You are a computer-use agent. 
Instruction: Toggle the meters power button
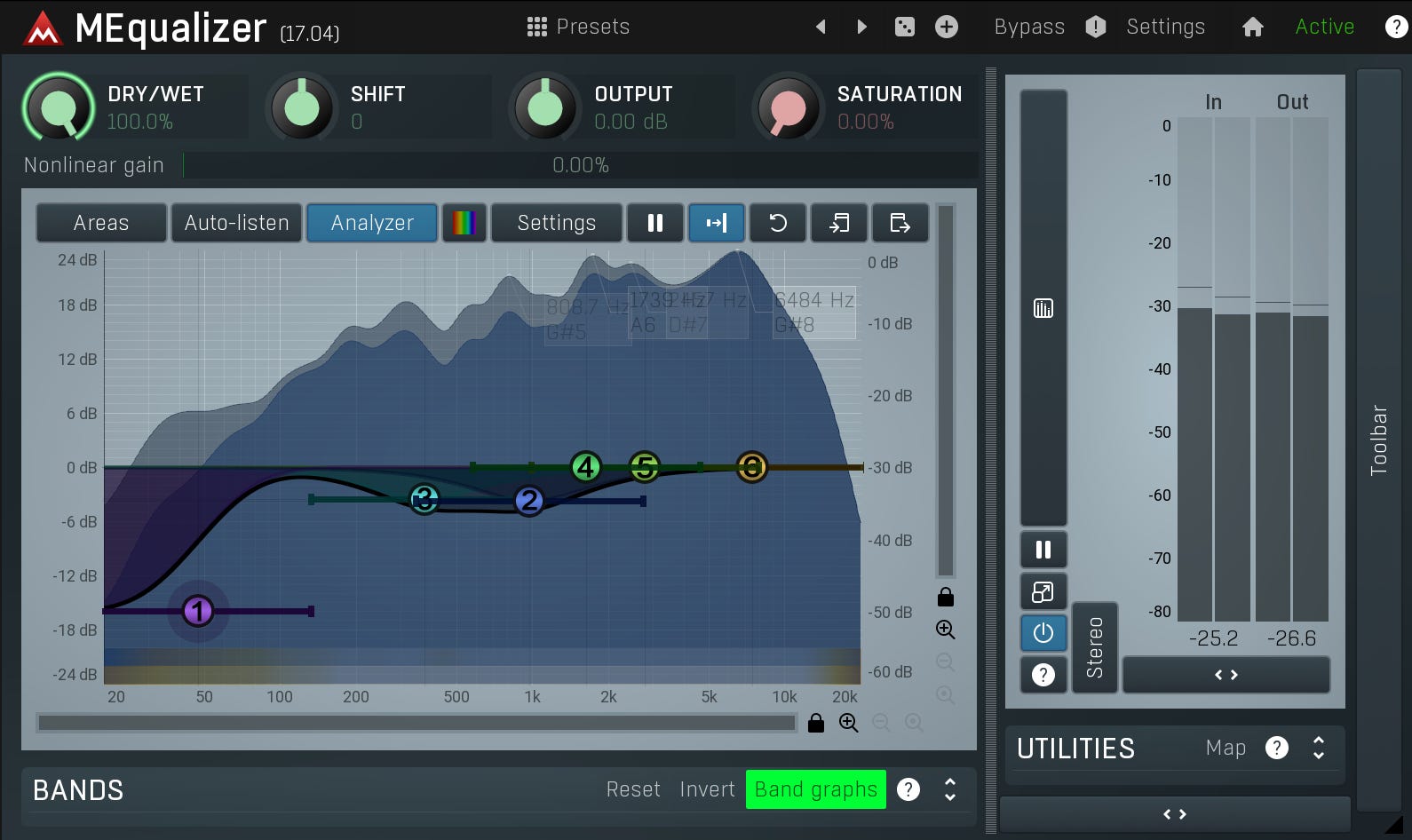(1043, 633)
